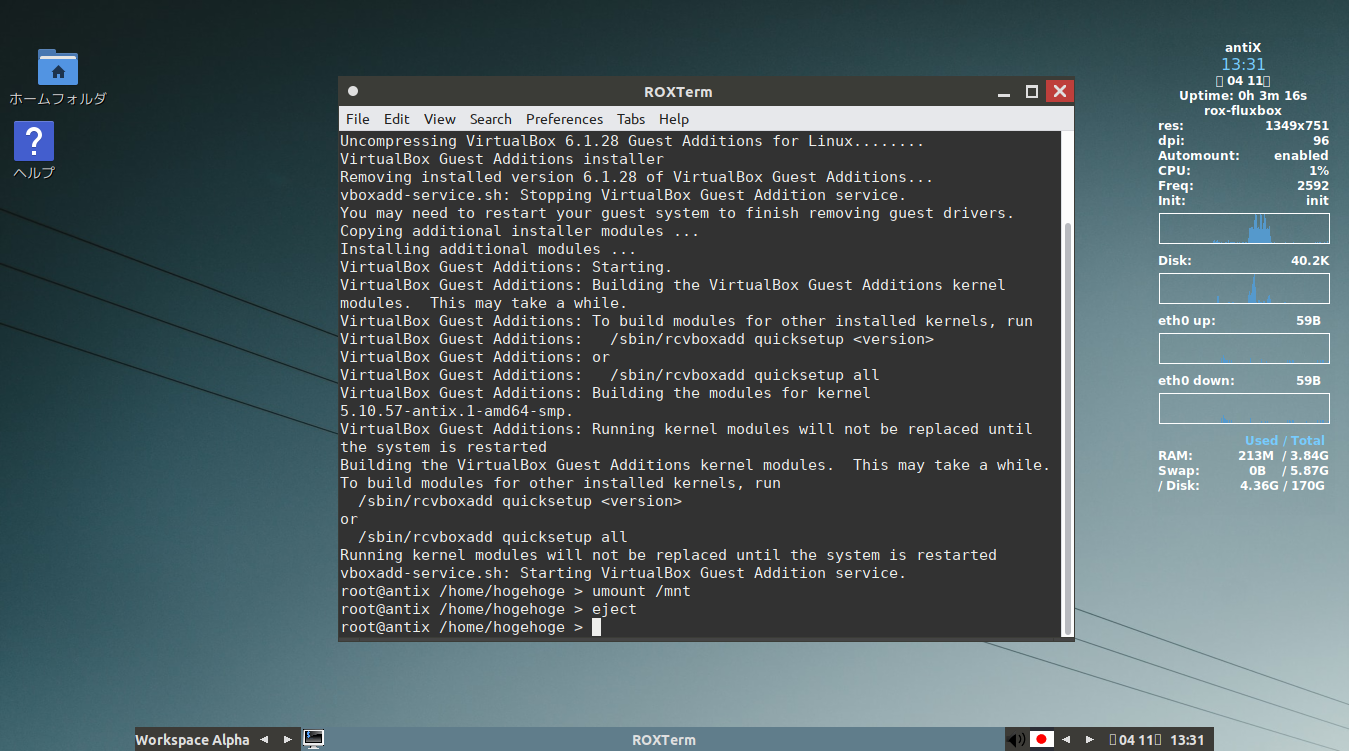Click the taskbar date 04 11
Screen dimensions: 1349x751
point(1134,740)
